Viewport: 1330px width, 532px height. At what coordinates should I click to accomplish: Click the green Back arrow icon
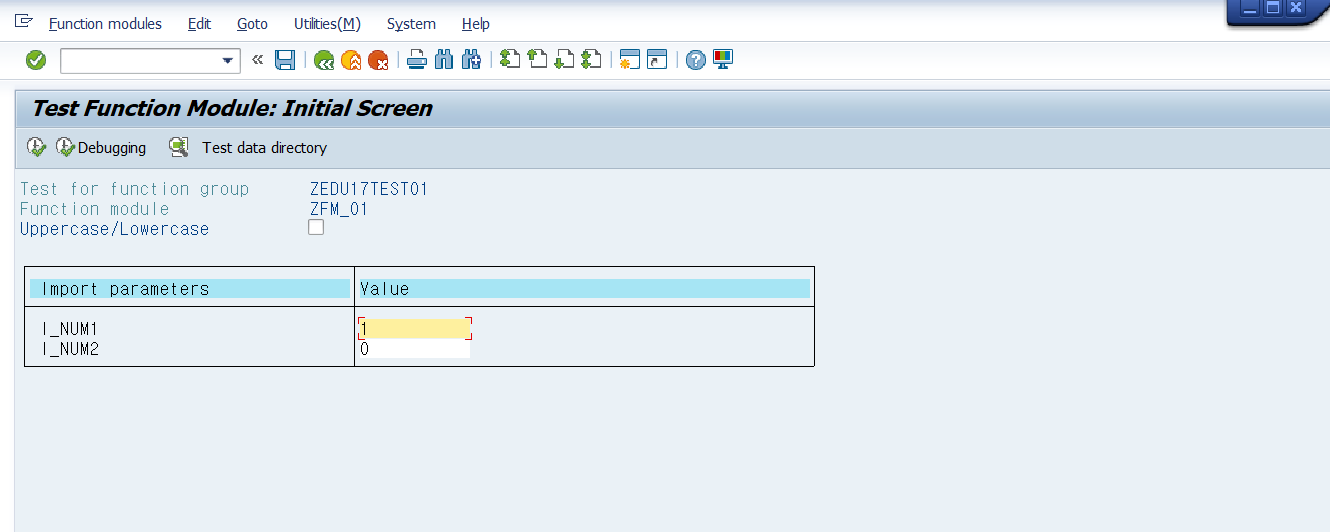323,61
